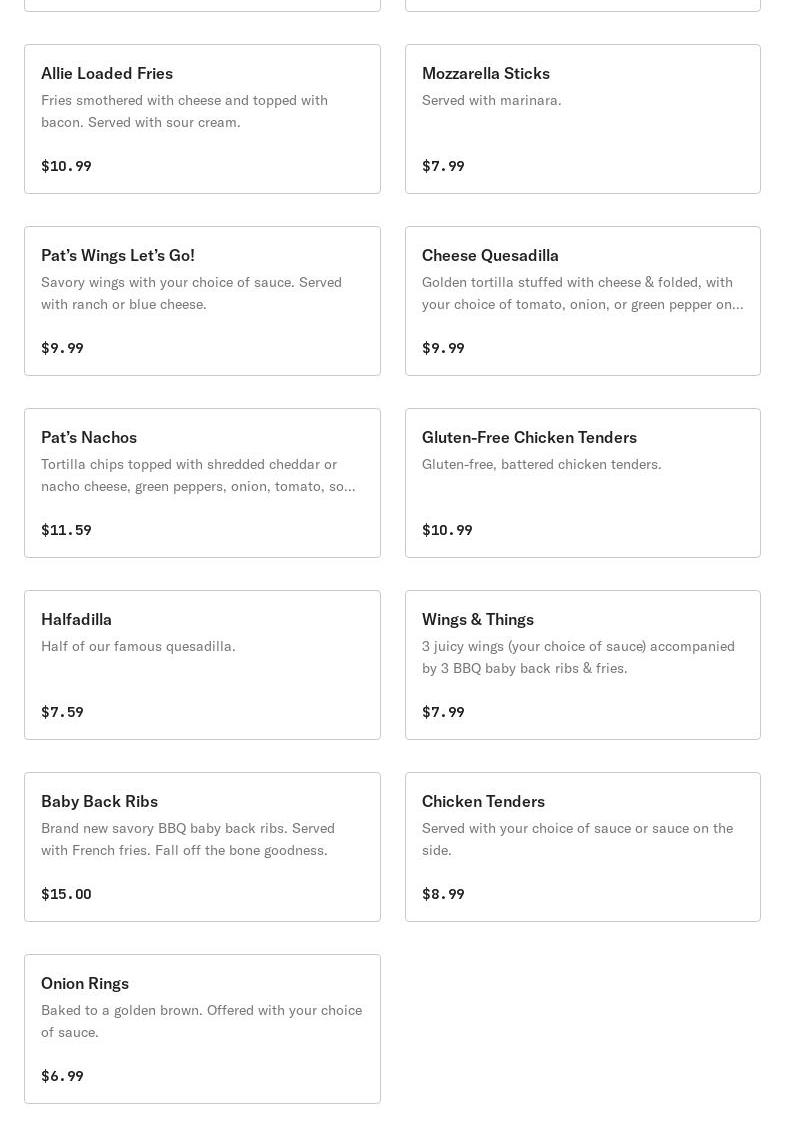Choose the Onion Rings menu item

pyautogui.click(x=202, y=1029)
